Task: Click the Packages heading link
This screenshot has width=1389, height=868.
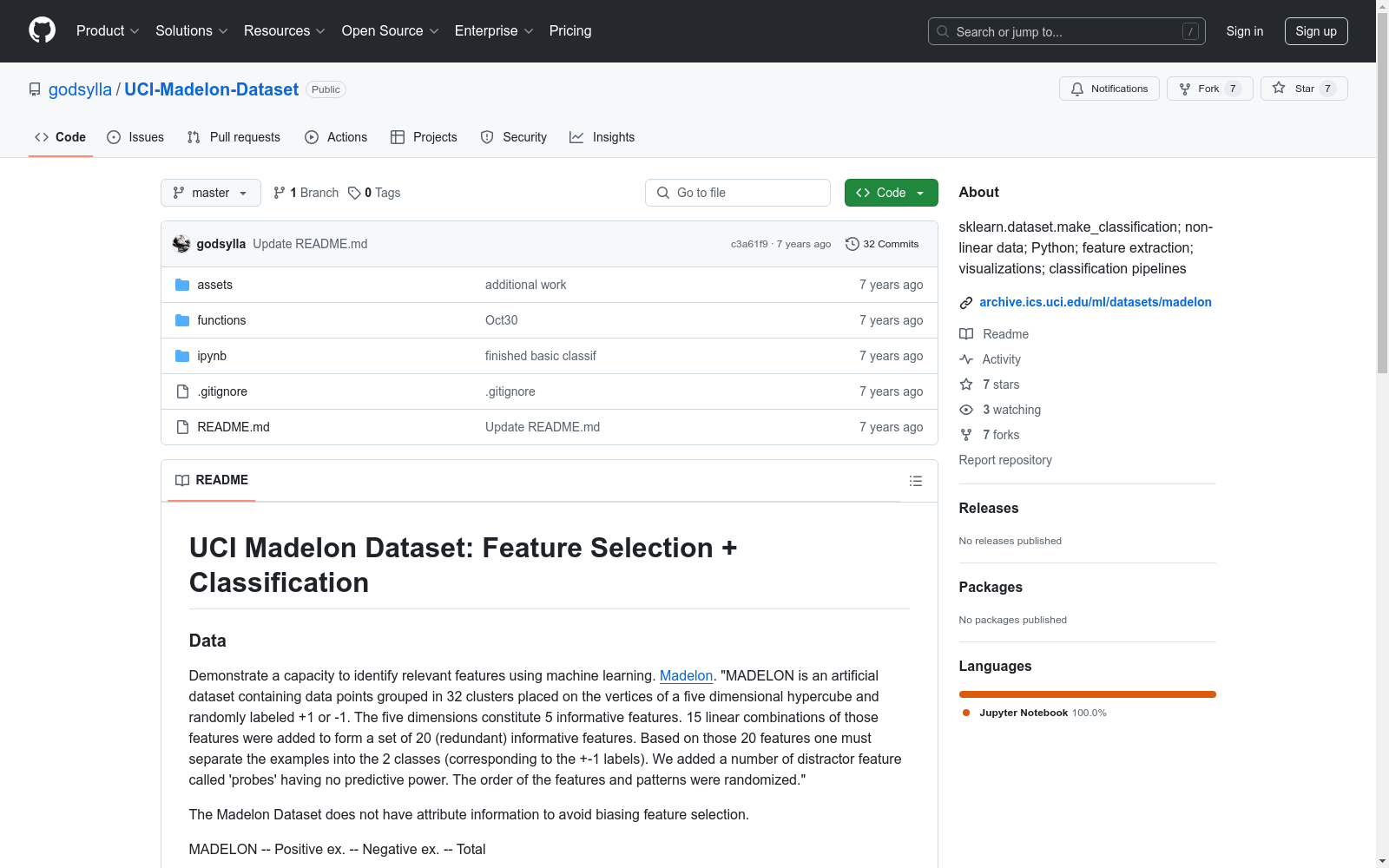Action: click(x=991, y=588)
